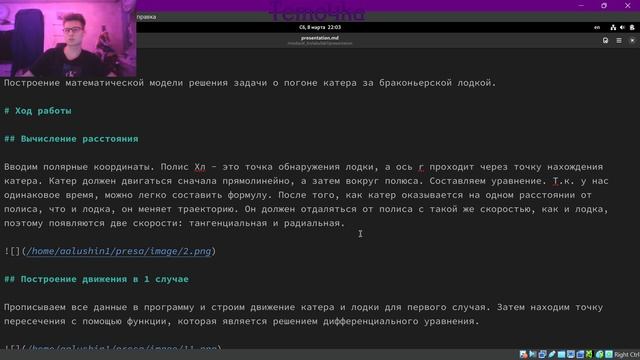Place cursor in '## Вычисление расстояния' heading

71,139
